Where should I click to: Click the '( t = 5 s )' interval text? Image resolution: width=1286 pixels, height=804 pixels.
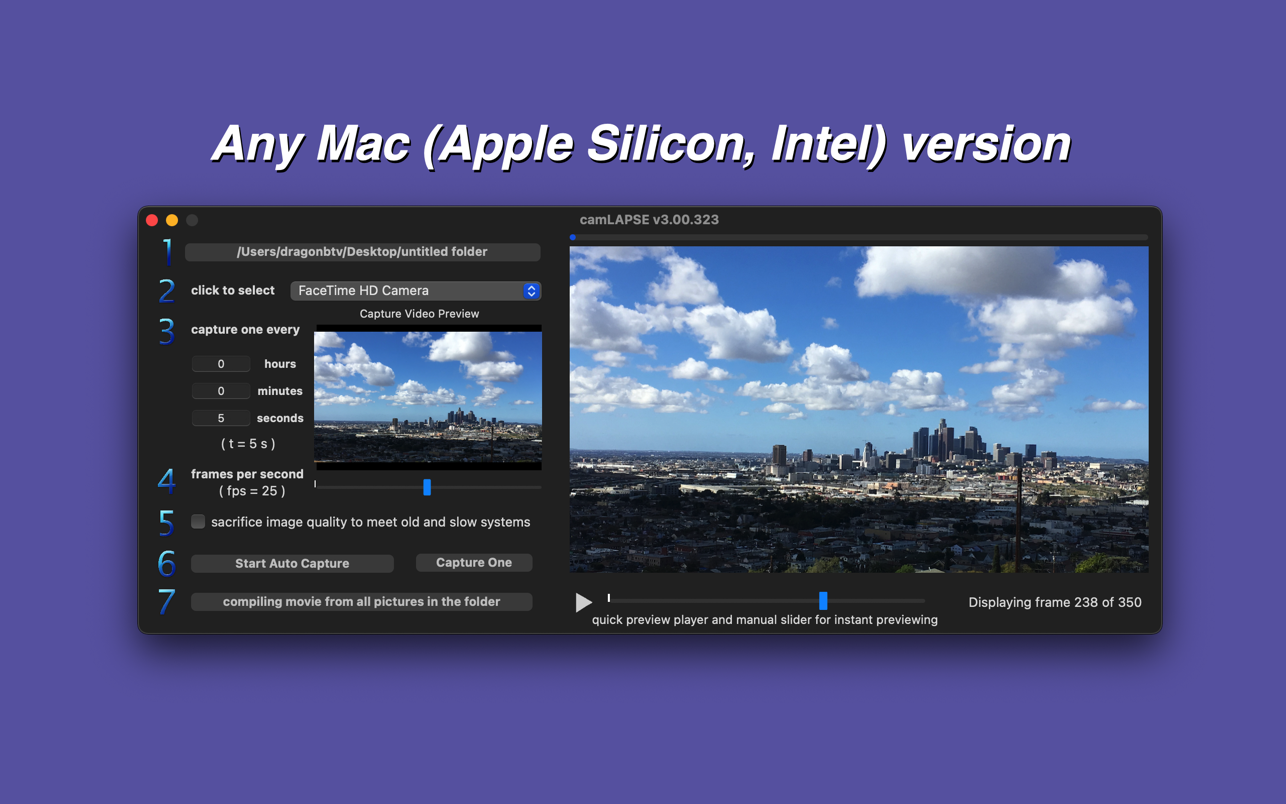click(x=248, y=443)
